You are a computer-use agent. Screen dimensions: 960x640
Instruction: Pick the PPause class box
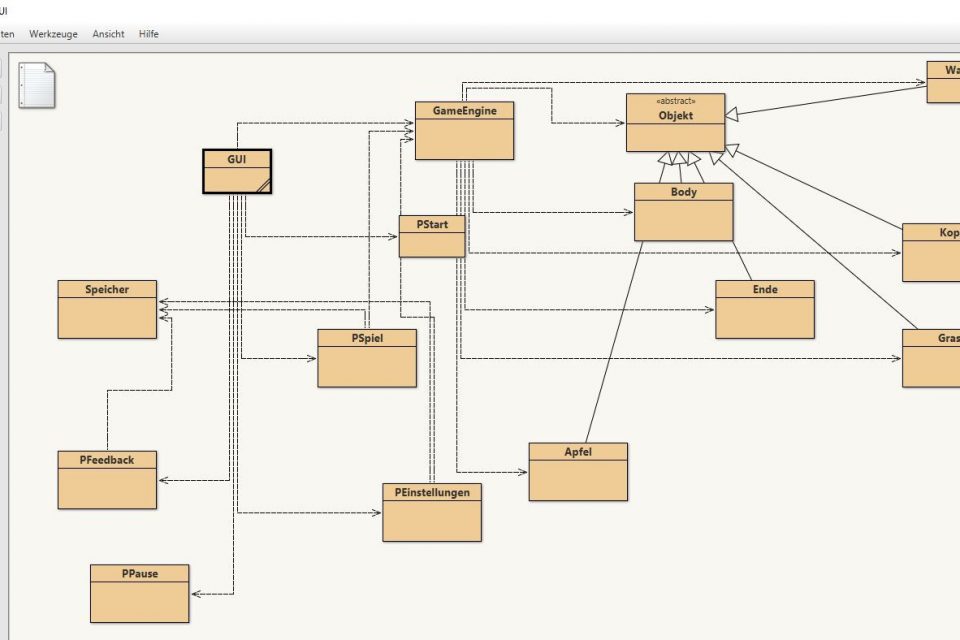click(139, 594)
